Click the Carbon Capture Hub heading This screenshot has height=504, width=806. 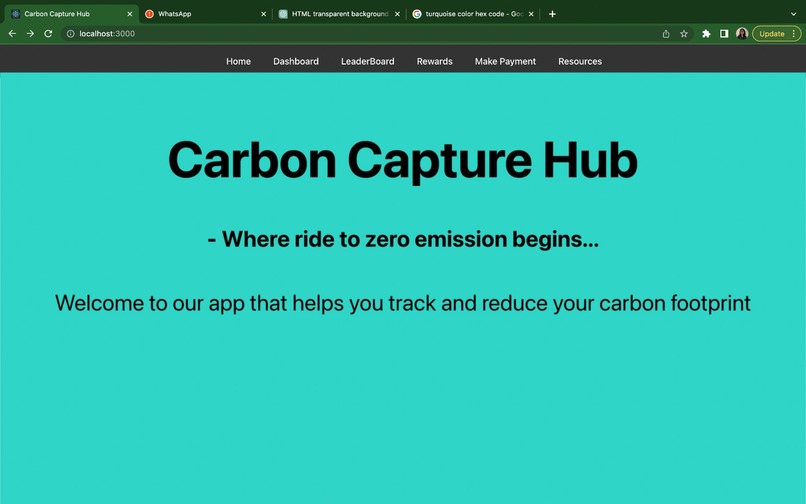(403, 160)
